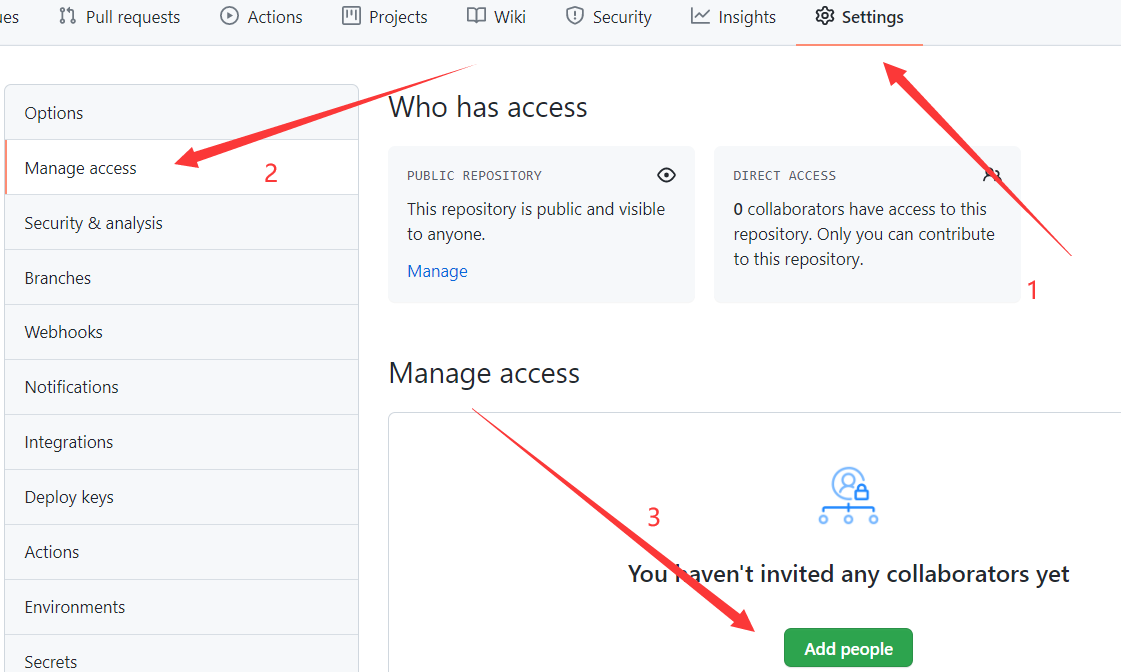Open Actions in the settings sidebar
This screenshot has width=1121, height=672.
182,553
